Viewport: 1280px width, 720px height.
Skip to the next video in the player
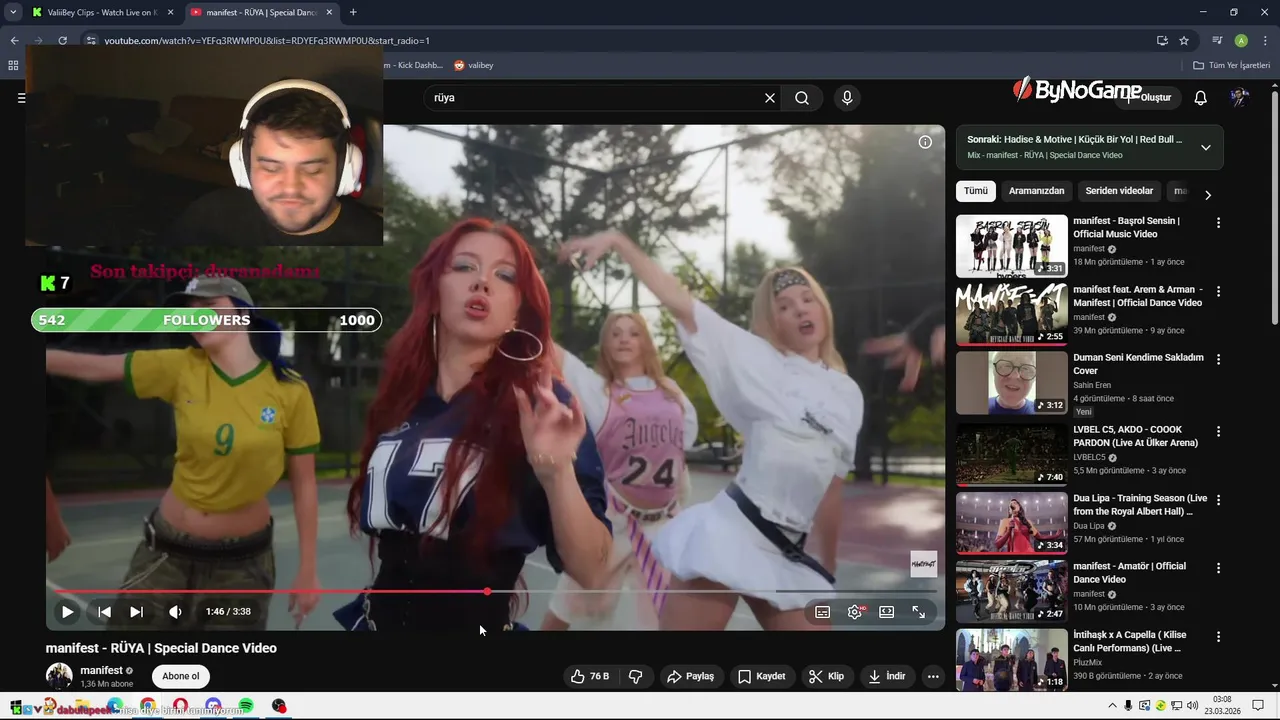136,612
